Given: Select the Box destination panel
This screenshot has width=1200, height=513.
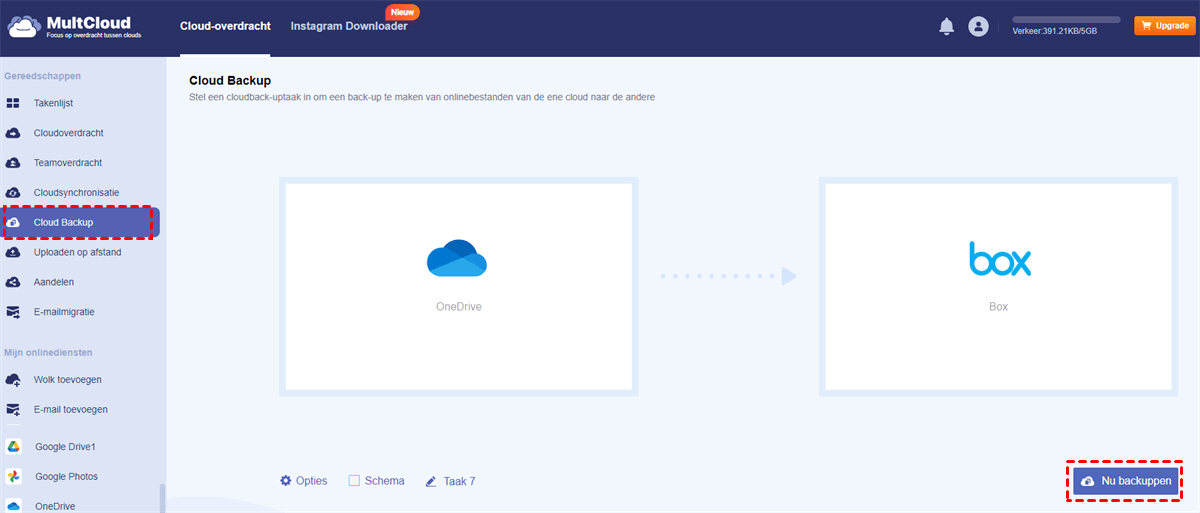Looking at the screenshot, I should (998, 286).
